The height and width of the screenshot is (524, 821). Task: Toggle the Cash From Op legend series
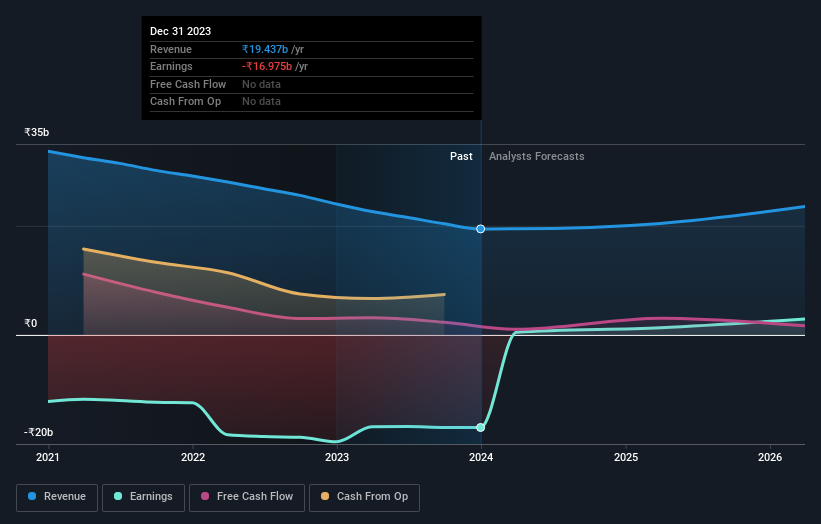pos(364,497)
